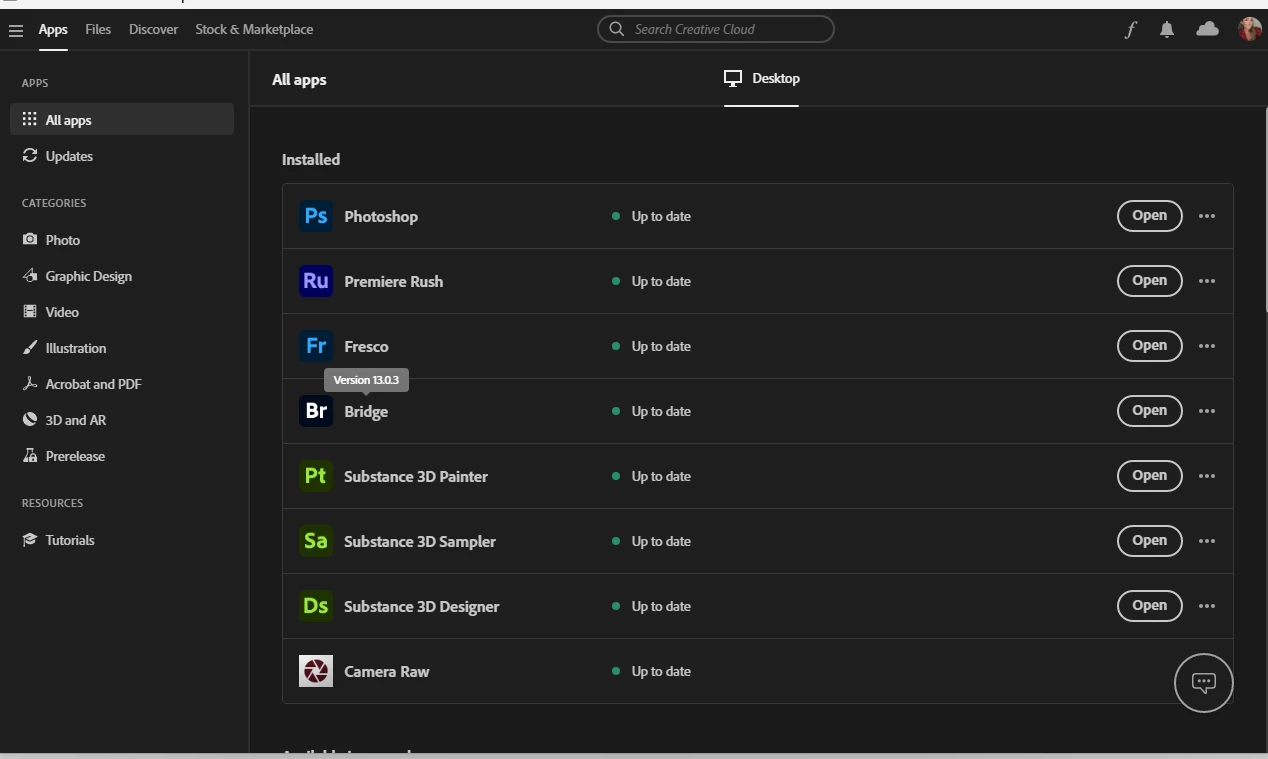
Task: Click the Bridge Br icon
Action: point(316,411)
